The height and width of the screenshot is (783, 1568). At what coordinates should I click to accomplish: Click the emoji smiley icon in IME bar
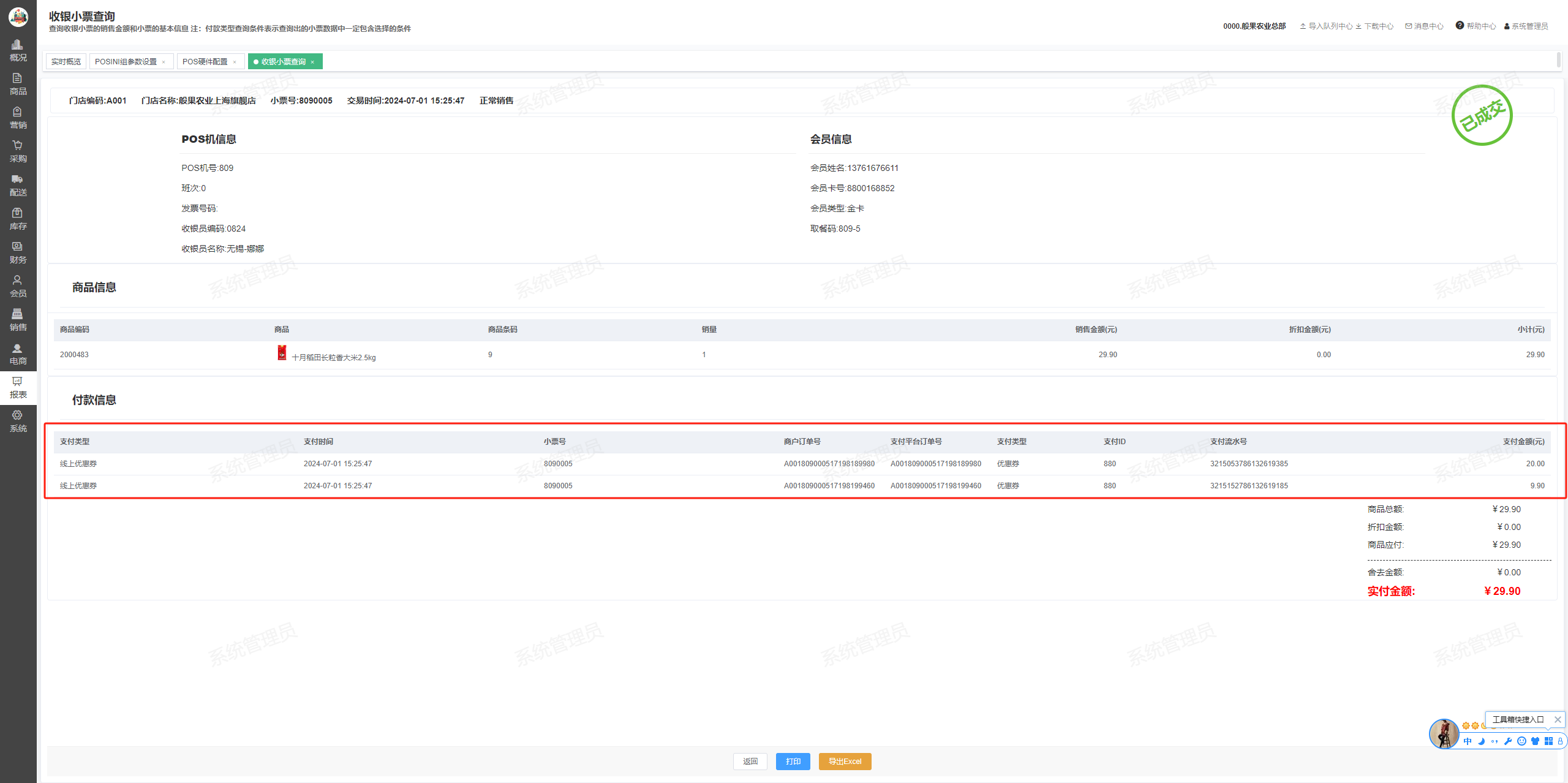click(1521, 741)
